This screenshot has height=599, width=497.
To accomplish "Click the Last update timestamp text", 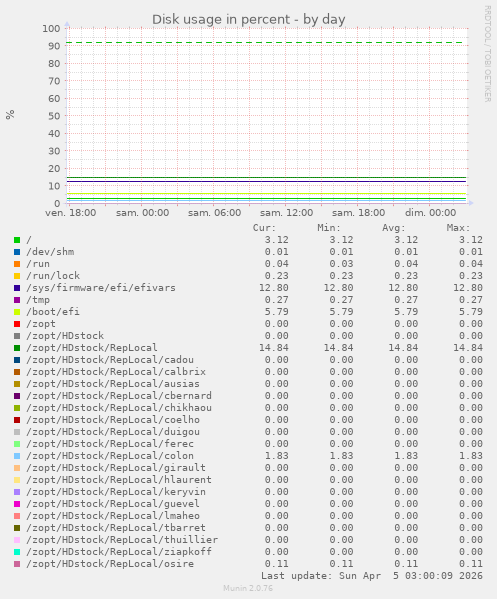I will (372, 576).
